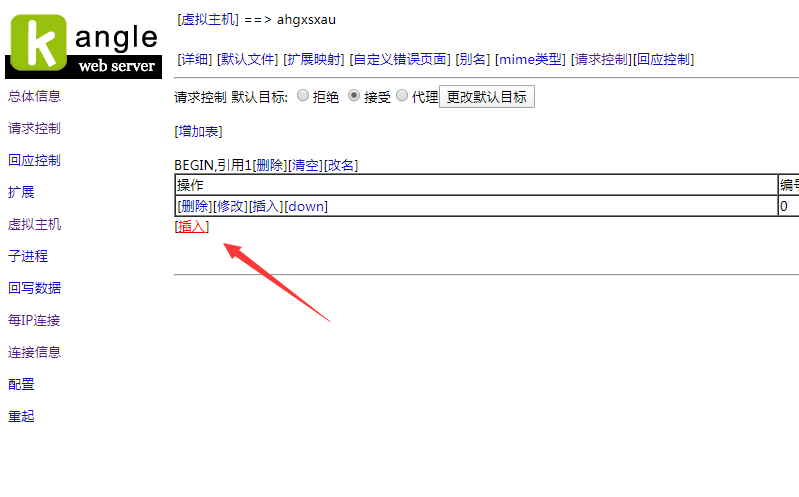The image size is (799, 497).
Task: Click the red 插入 link below table
Action: point(191,227)
